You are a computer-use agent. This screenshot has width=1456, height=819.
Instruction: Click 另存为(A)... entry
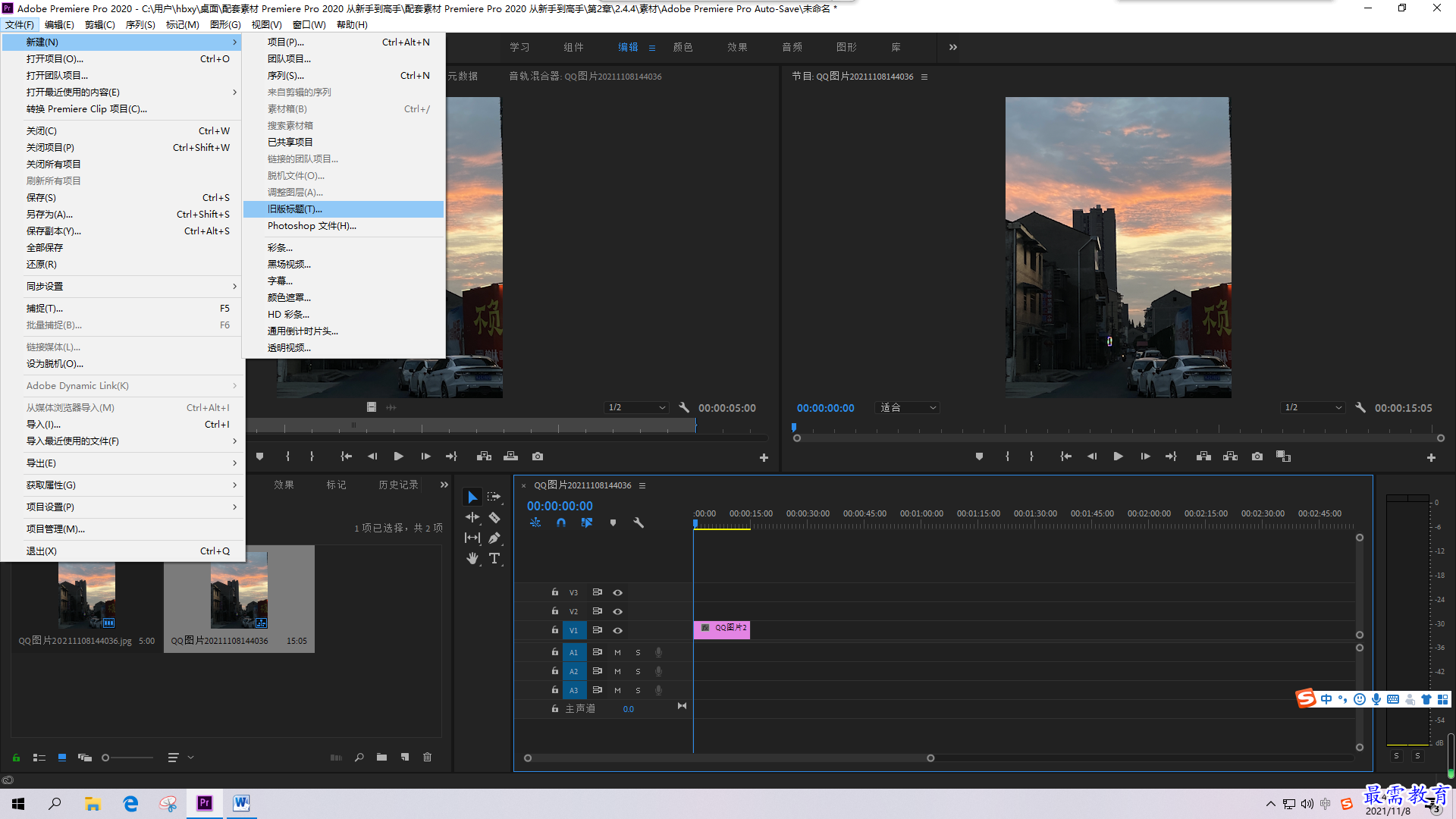coord(123,215)
